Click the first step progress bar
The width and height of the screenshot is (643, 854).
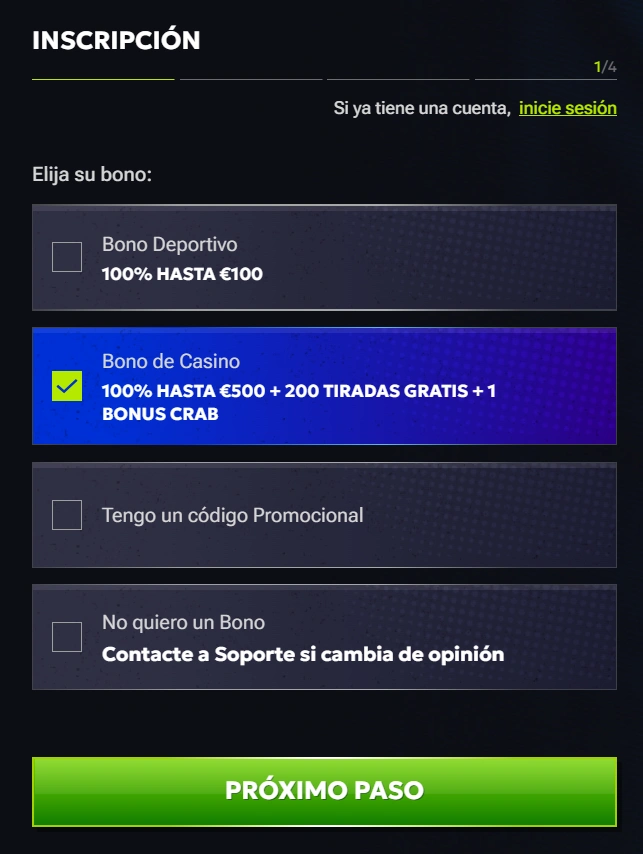(101, 75)
